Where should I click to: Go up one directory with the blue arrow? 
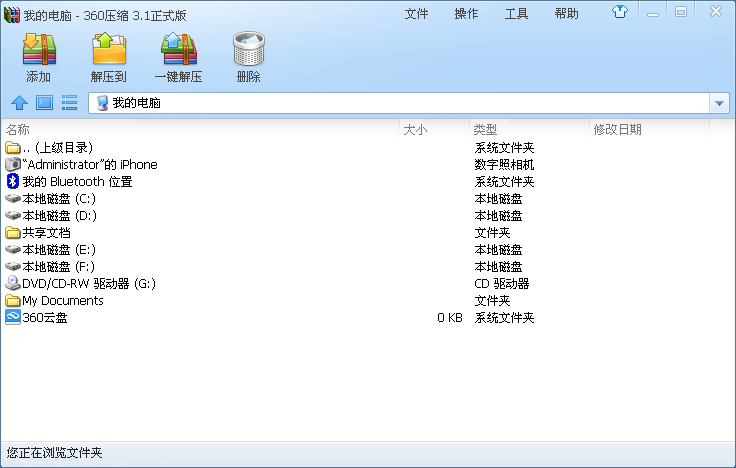click(x=18, y=102)
